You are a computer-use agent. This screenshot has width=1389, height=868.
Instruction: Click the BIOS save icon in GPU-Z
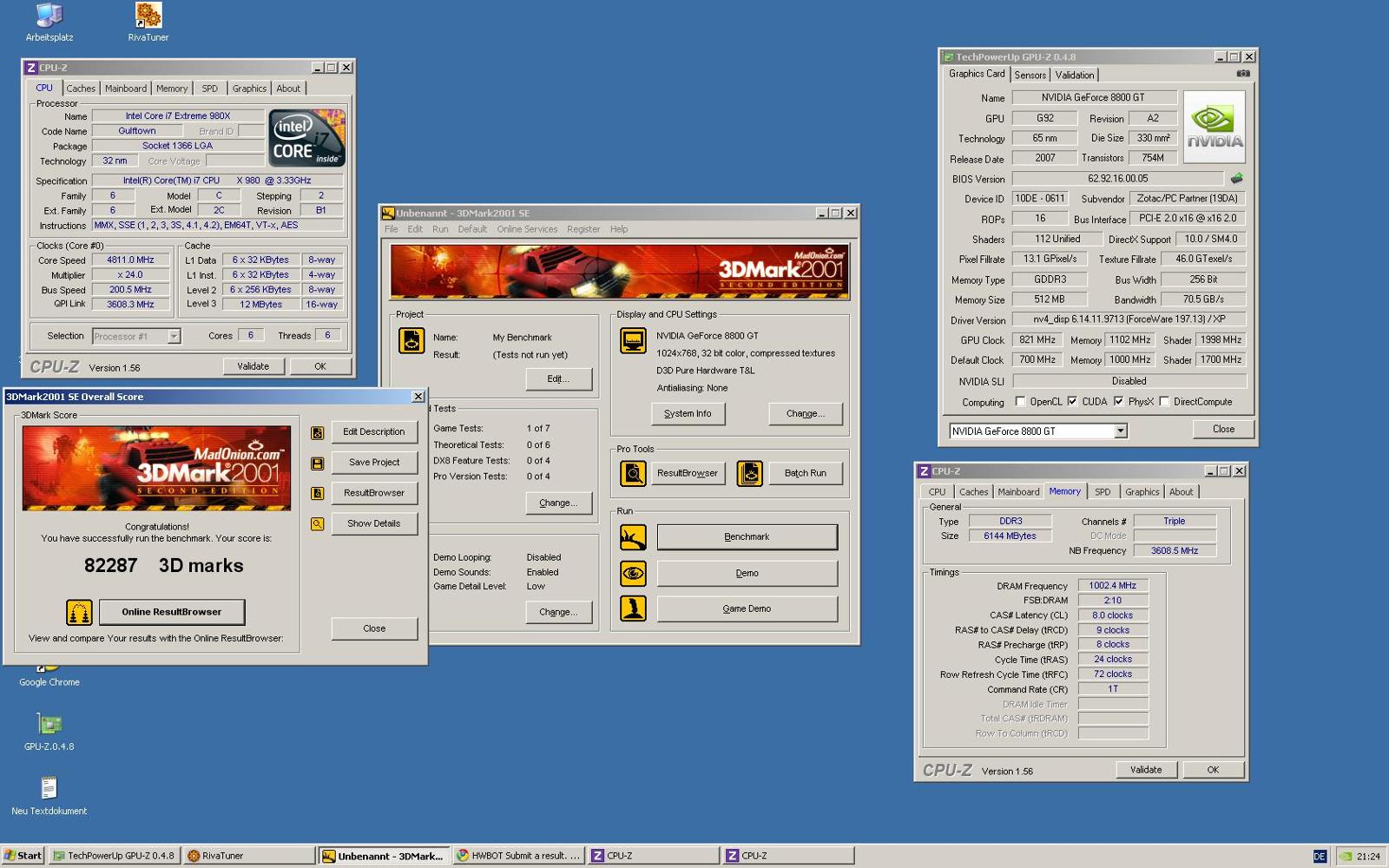click(1237, 178)
